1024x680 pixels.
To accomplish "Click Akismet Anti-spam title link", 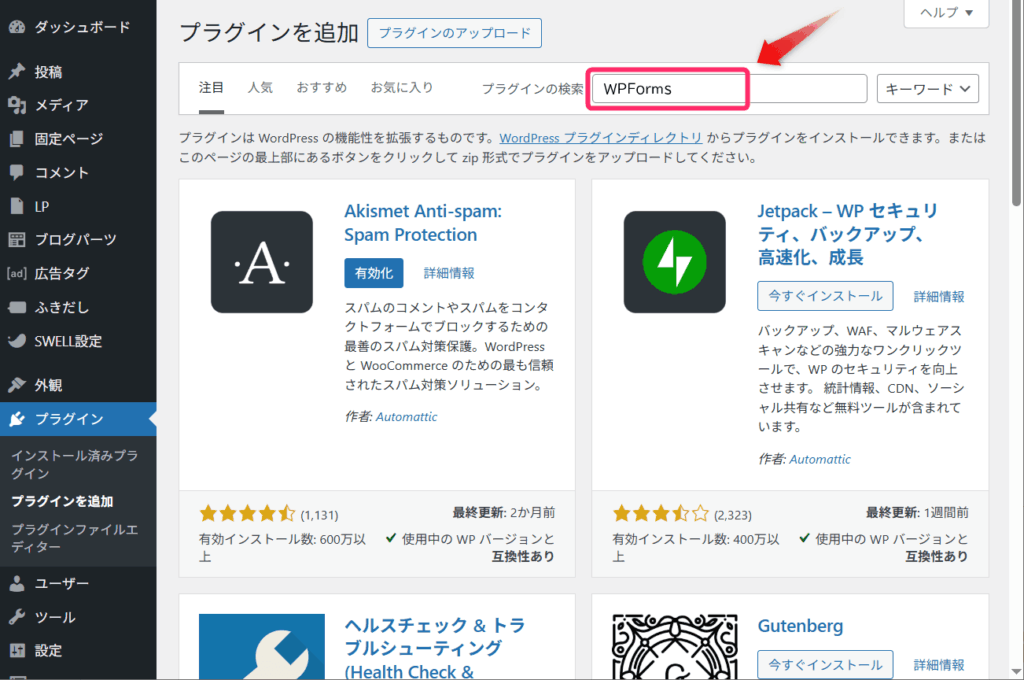I will pyautogui.click(x=423, y=223).
